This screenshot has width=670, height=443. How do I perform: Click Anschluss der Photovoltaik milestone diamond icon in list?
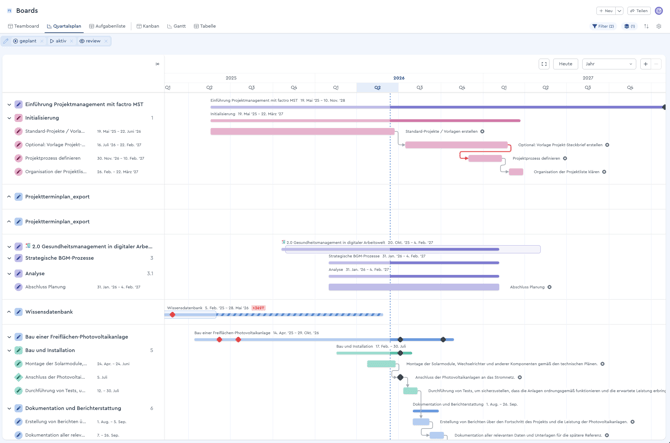click(x=18, y=377)
